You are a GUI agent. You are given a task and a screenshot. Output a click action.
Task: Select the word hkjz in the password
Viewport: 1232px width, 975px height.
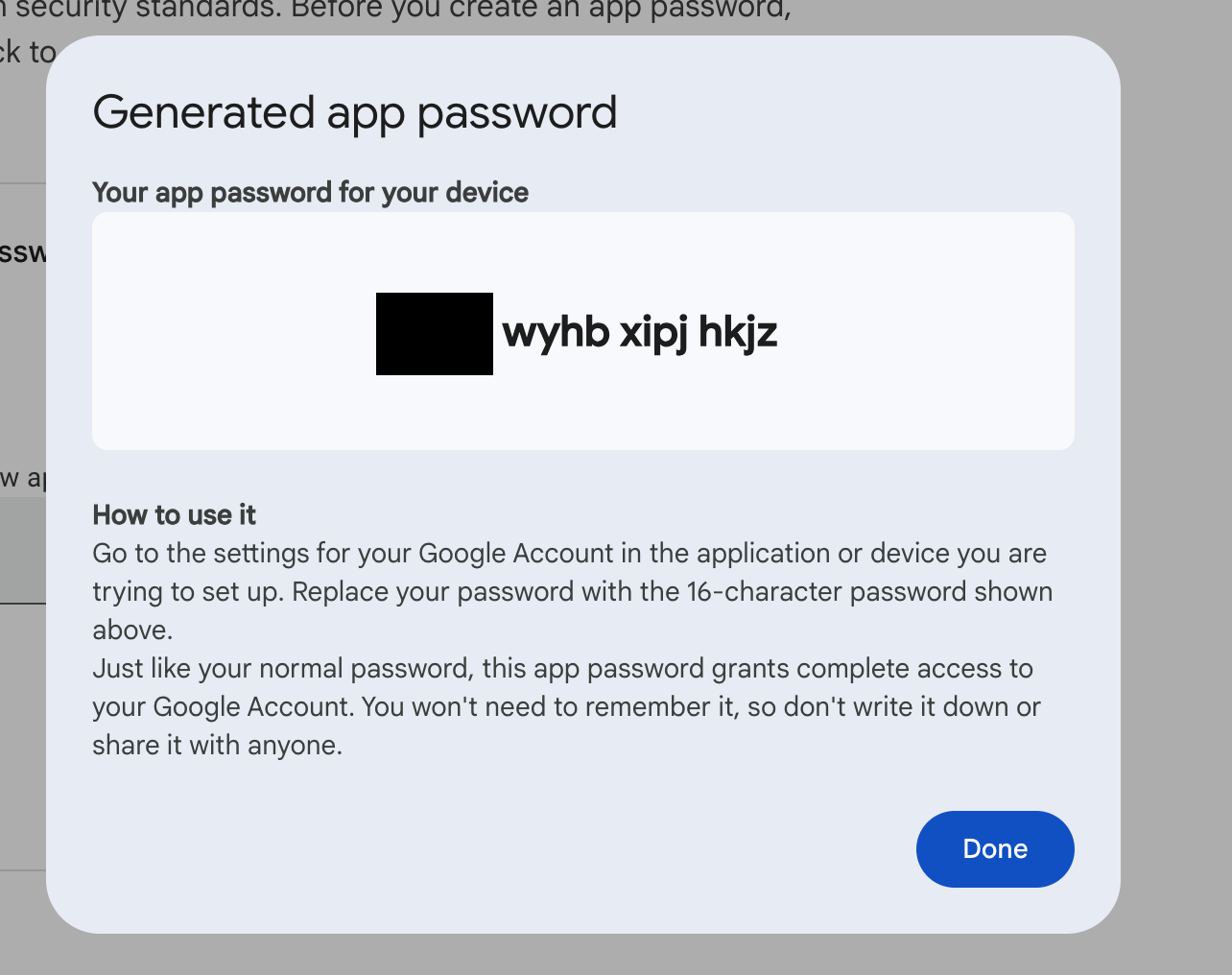click(739, 333)
